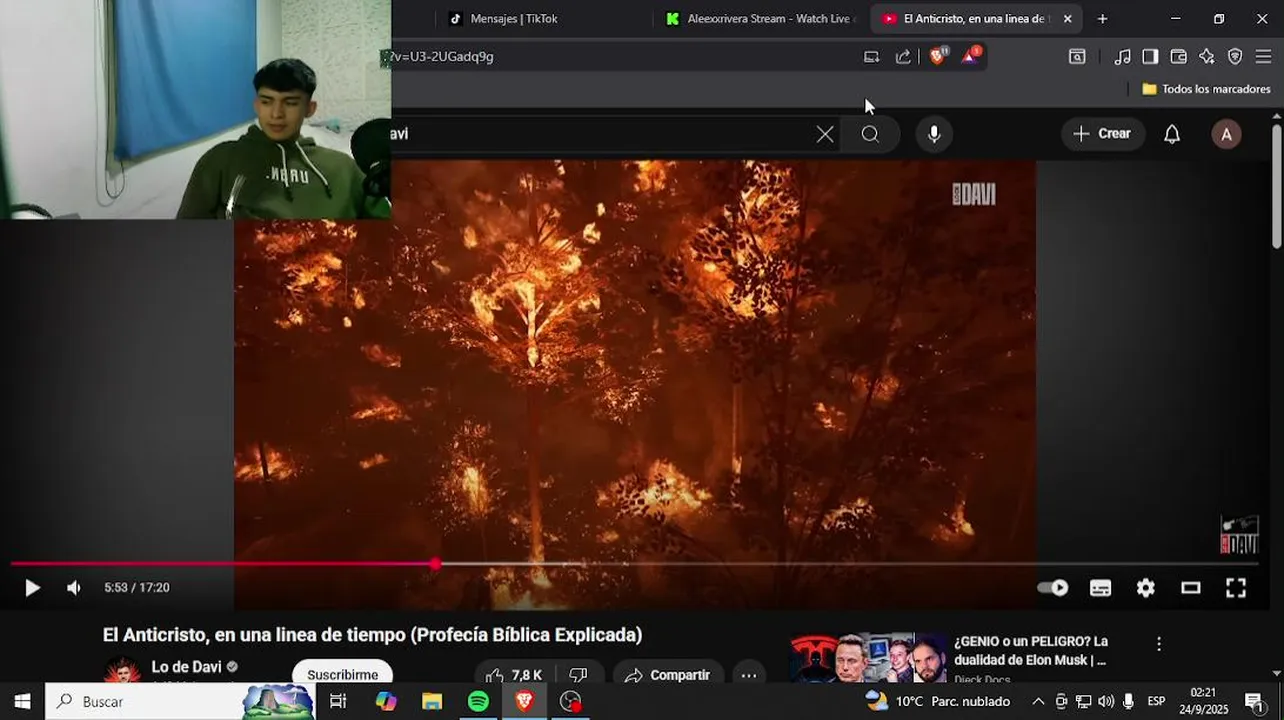The height and width of the screenshot is (720, 1284).
Task: Open the Windows notification center
Action: click(1254, 701)
